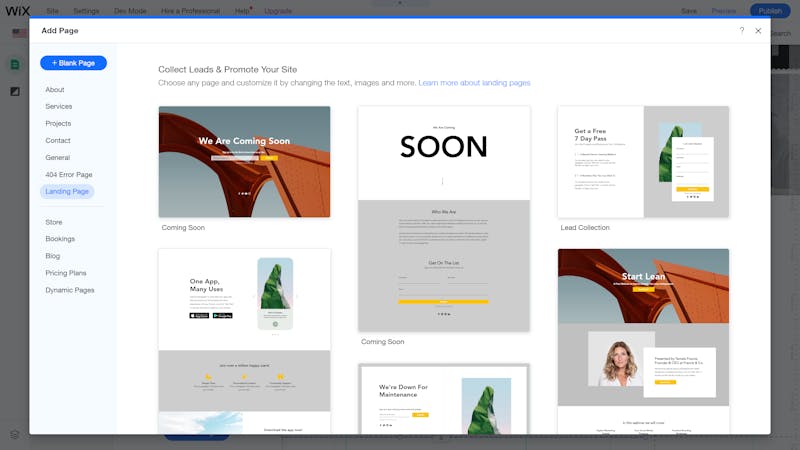Screen dimensions: 800x450
Task: Open Learn more about landing pages link
Action: (474, 83)
